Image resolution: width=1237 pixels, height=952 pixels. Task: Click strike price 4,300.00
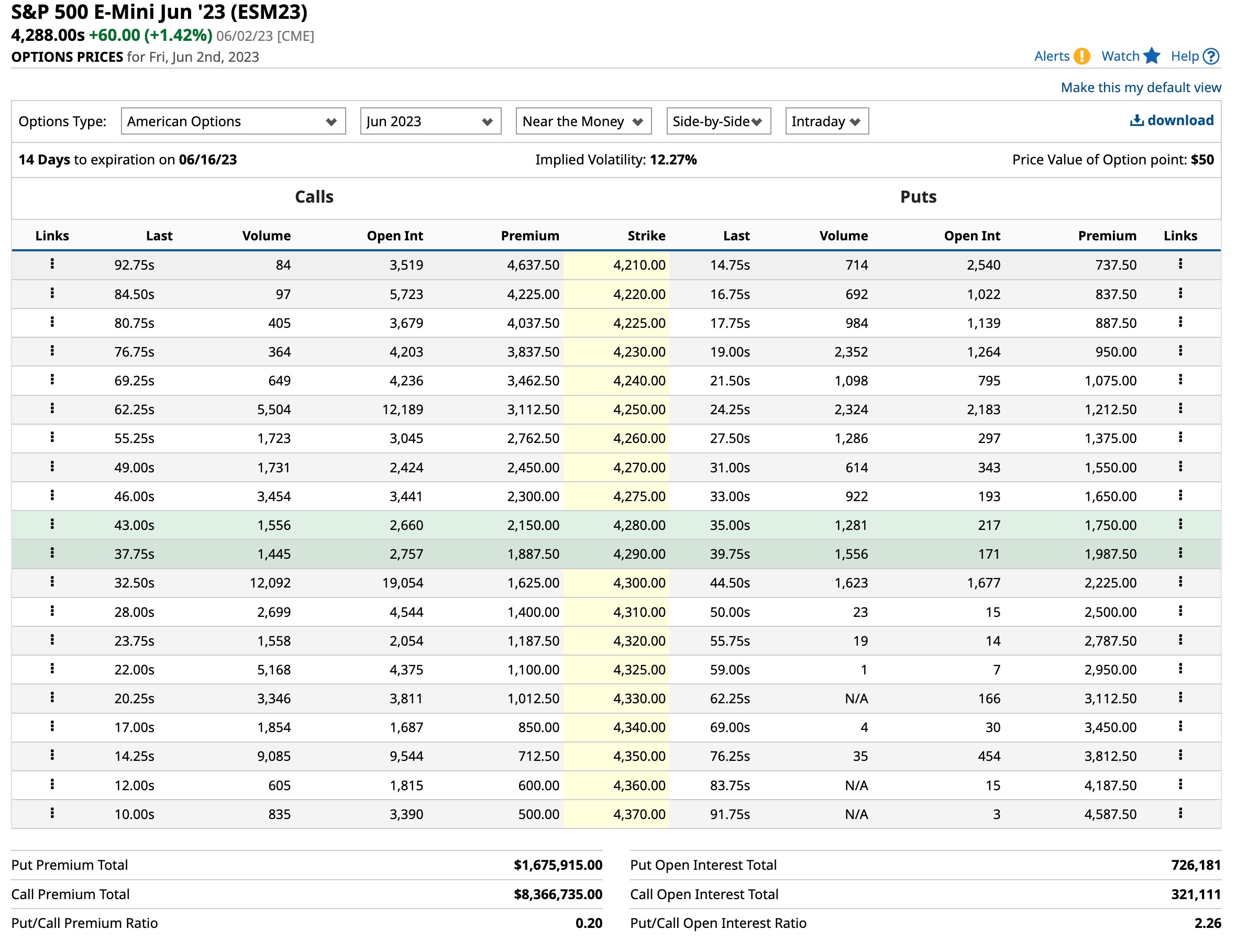click(639, 583)
